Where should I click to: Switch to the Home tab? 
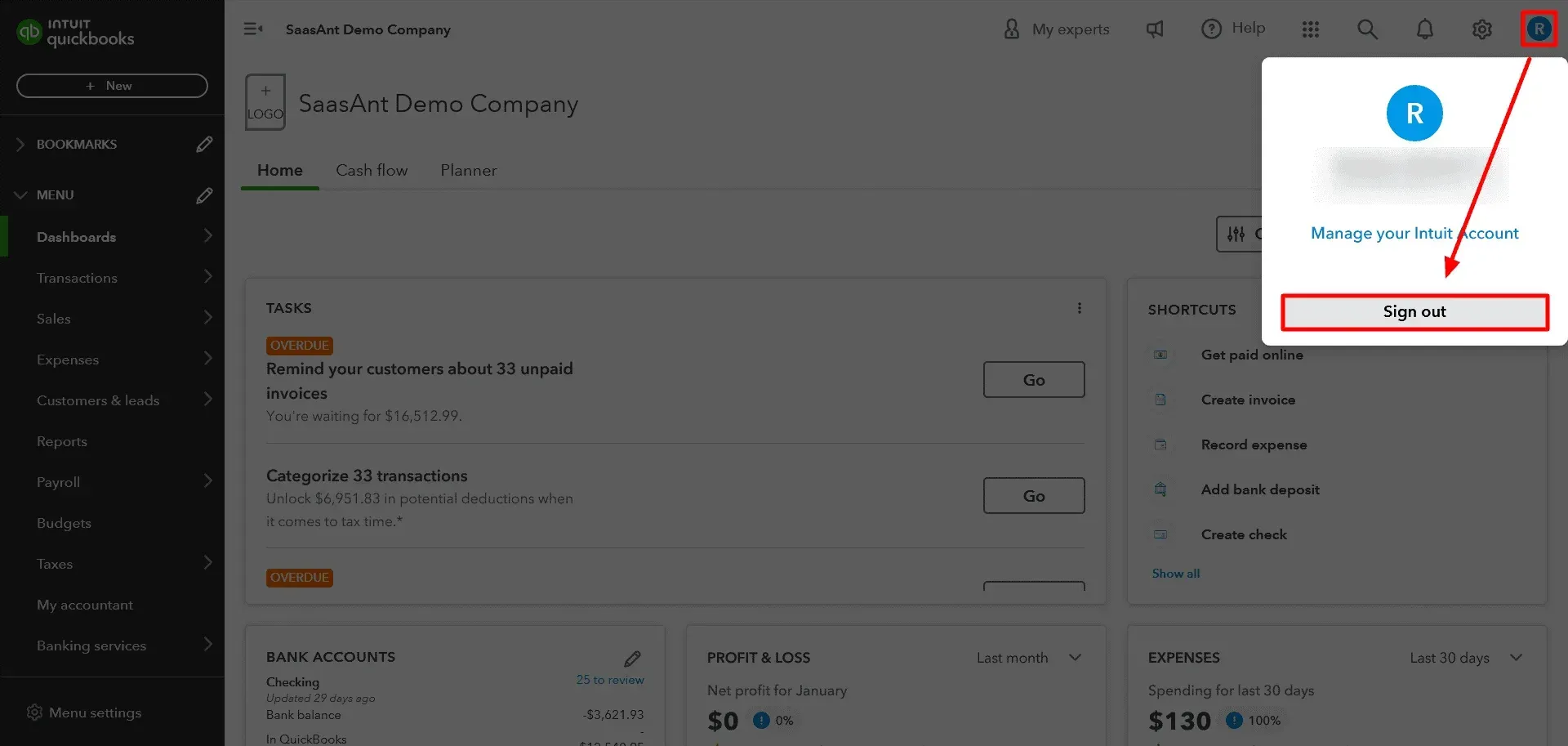(x=280, y=170)
